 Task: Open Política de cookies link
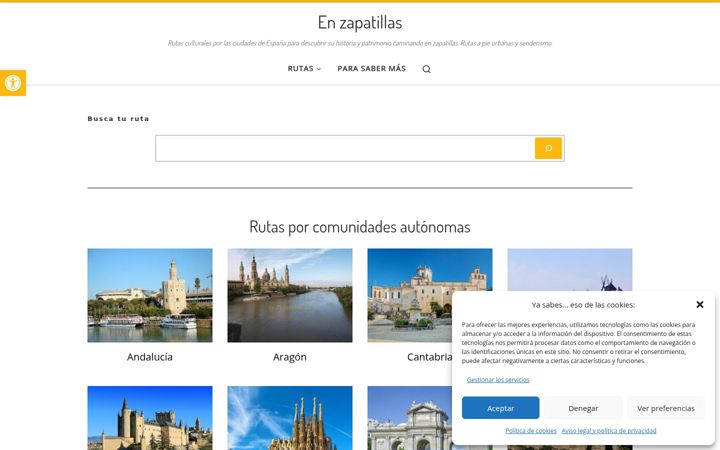(x=531, y=431)
